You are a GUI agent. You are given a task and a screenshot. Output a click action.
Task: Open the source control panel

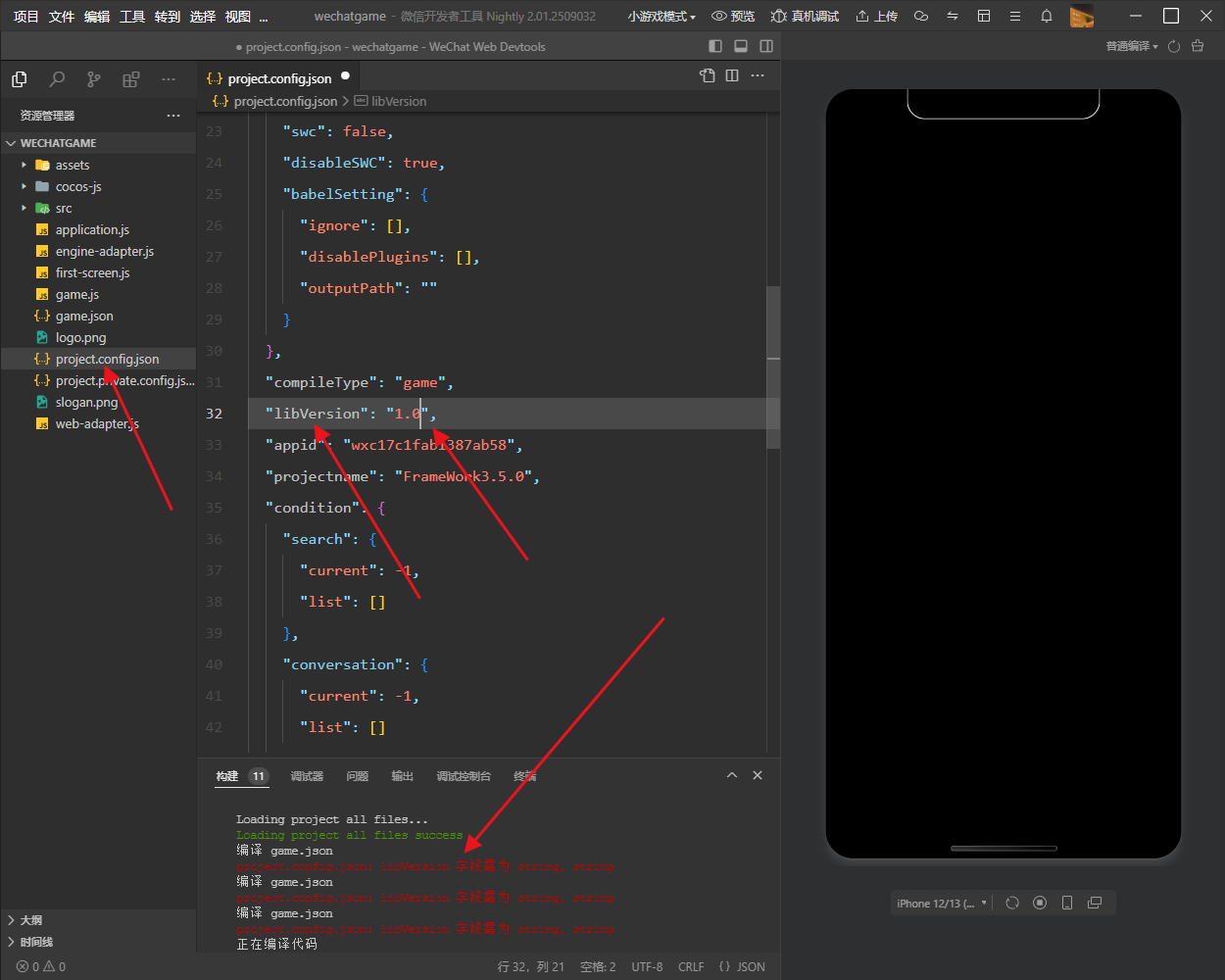point(93,79)
